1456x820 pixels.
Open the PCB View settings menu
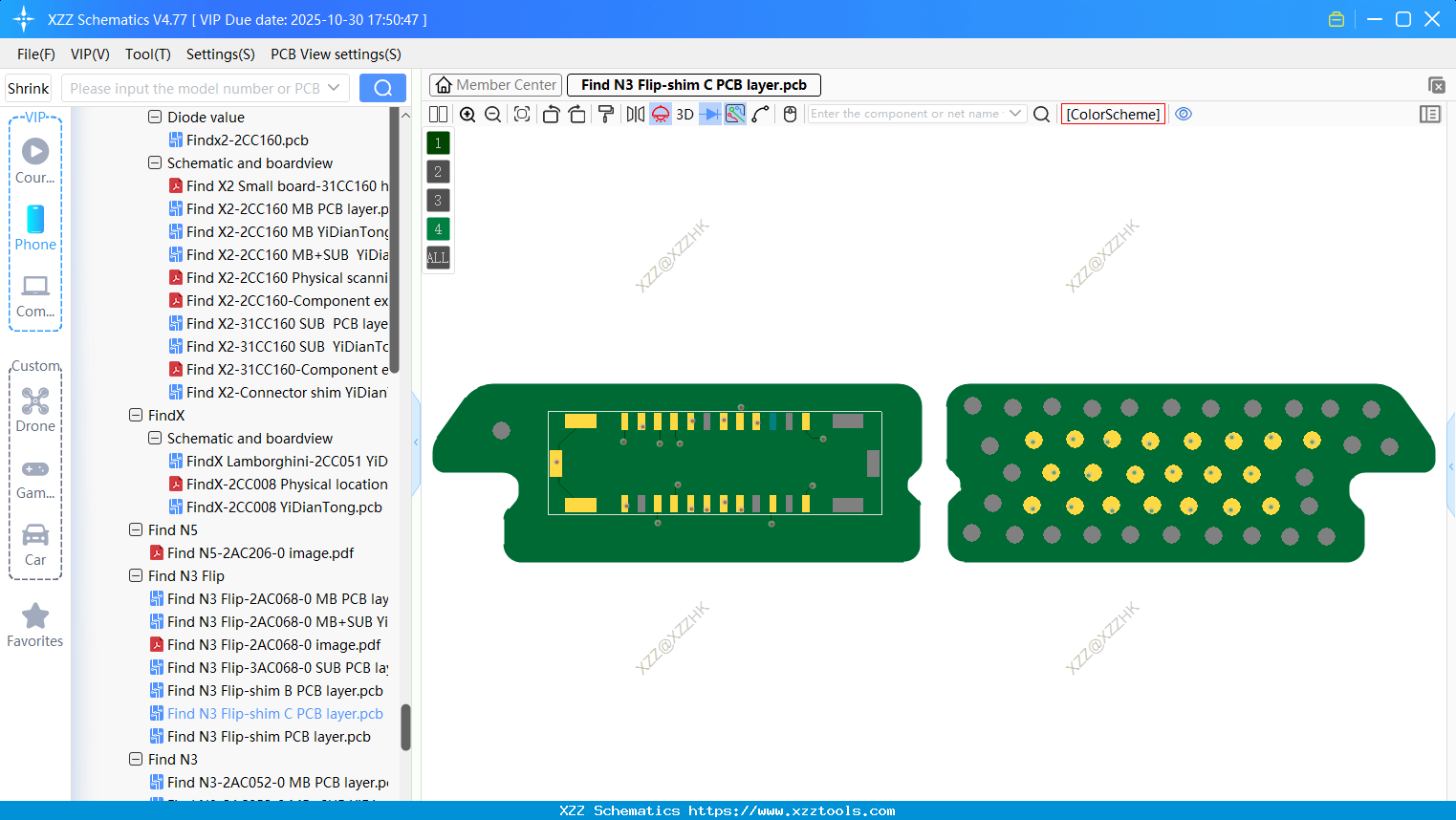click(x=336, y=54)
